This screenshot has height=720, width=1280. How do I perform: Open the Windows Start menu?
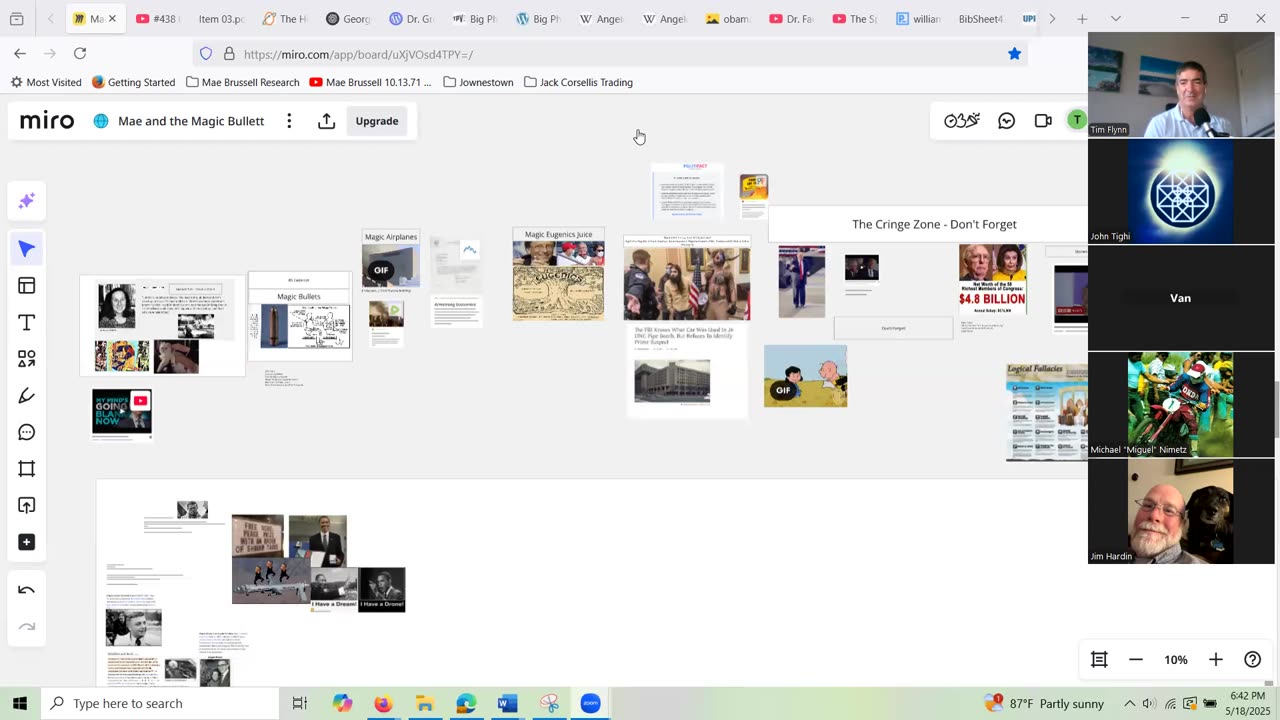tap(20, 703)
